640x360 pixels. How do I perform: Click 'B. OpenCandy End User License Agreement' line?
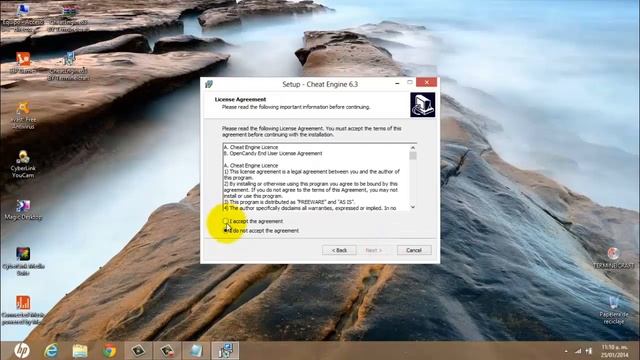click(273, 153)
